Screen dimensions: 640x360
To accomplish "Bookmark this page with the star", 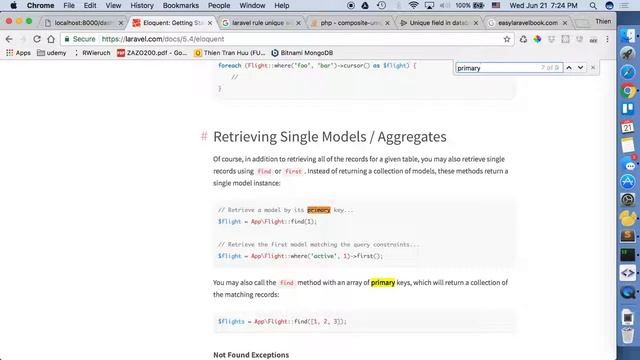I will click(507, 39).
